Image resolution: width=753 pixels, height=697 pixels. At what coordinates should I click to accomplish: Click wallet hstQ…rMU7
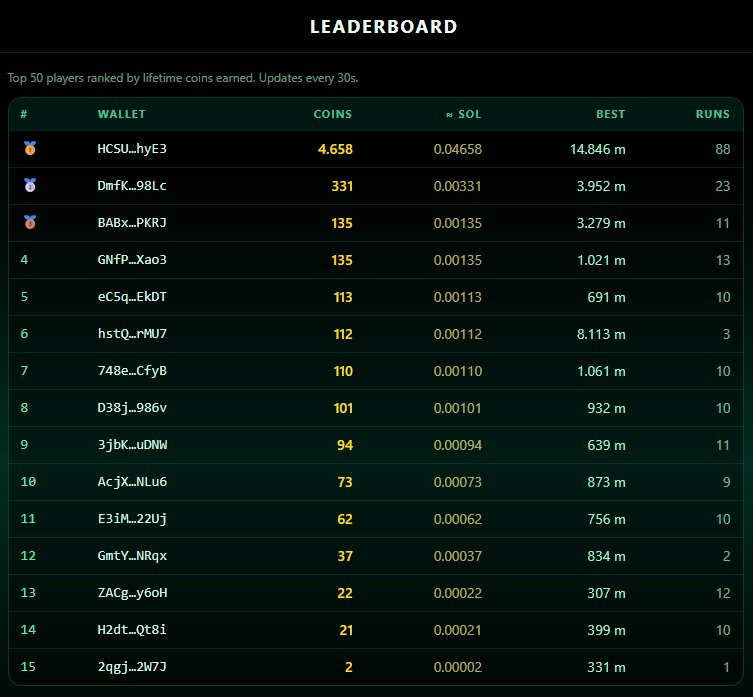point(132,334)
